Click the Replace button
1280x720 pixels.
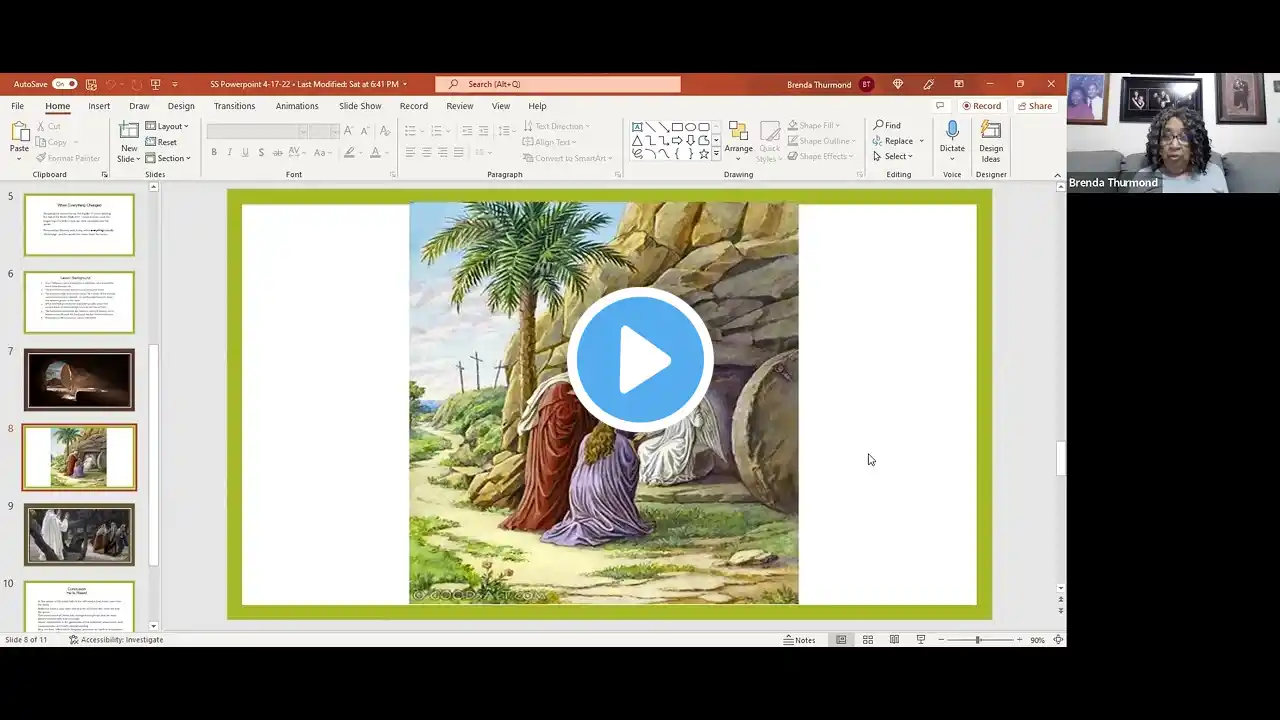(x=898, y=141)
